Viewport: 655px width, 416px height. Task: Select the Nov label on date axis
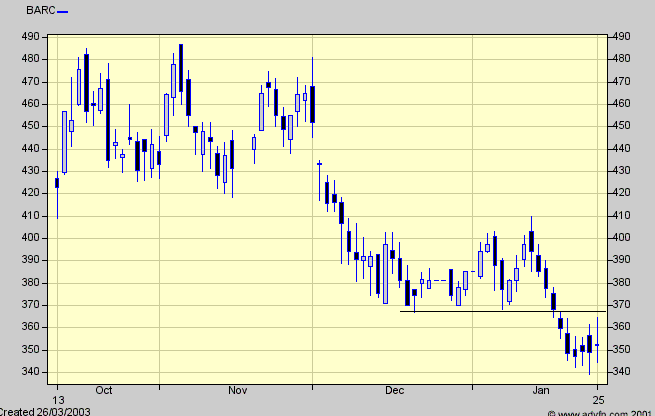pyautogui.click(x=237, y=391)
